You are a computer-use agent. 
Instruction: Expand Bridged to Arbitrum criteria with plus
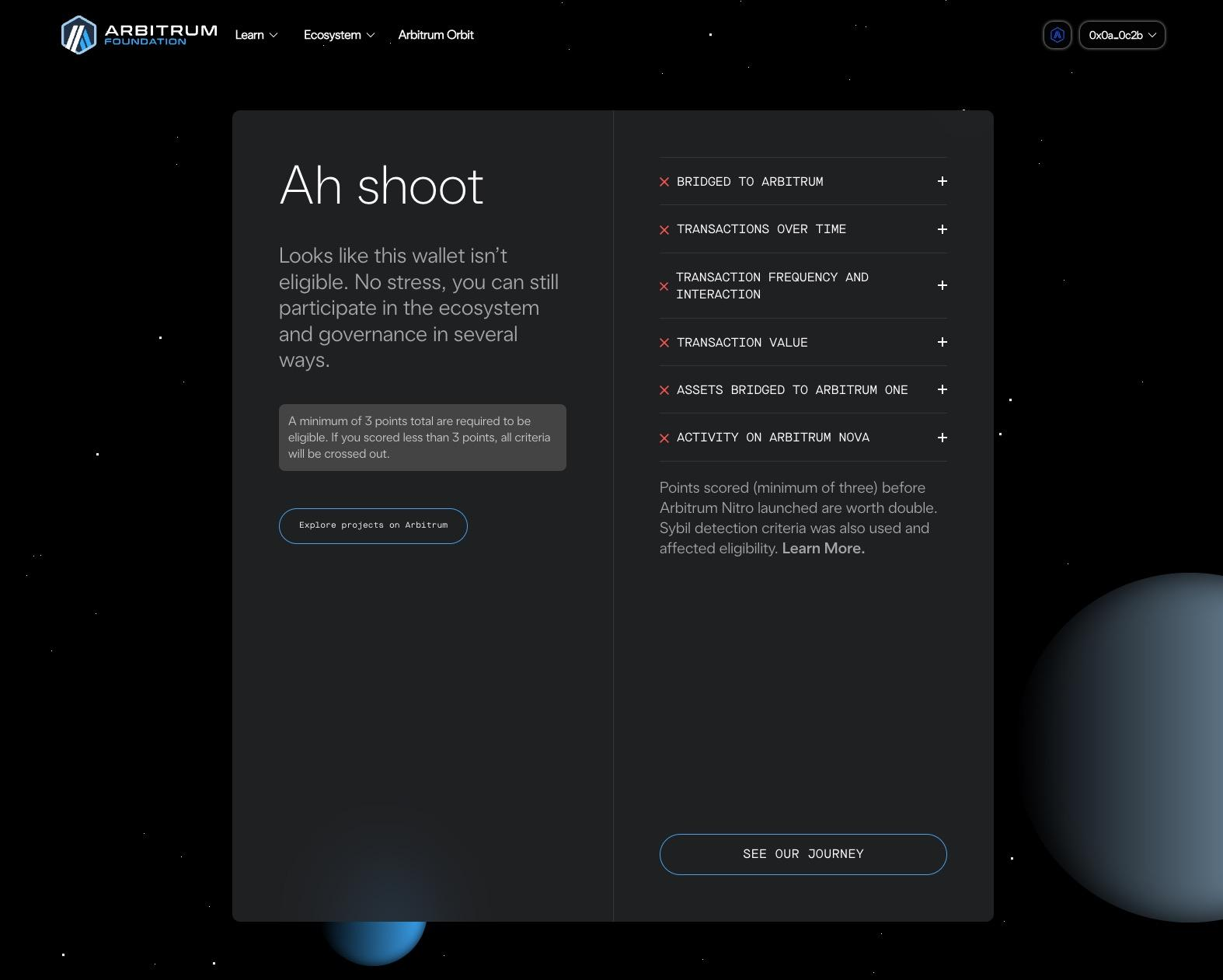(942, 181)
